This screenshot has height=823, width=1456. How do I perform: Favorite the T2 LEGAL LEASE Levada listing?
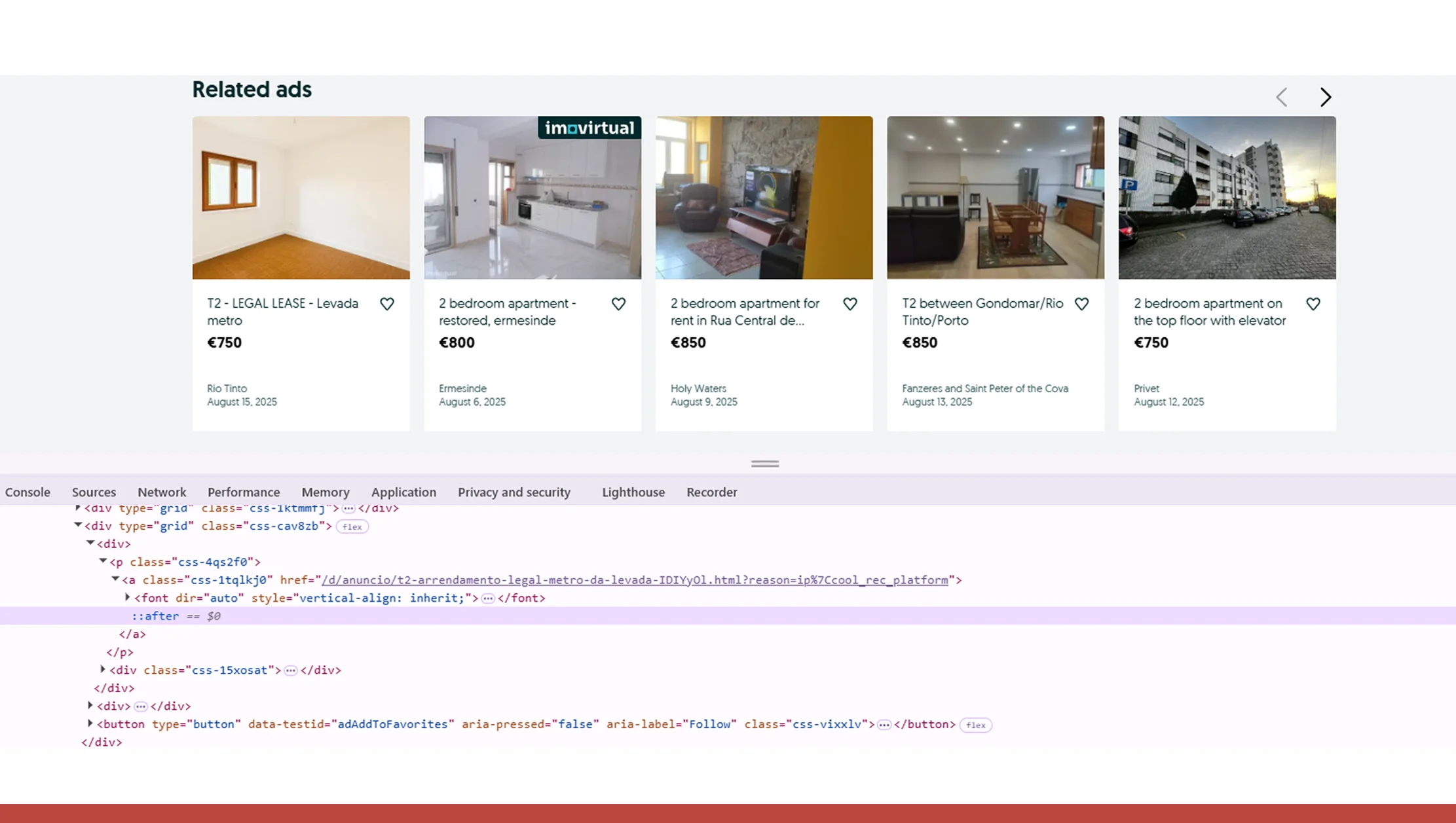[387, 304]
